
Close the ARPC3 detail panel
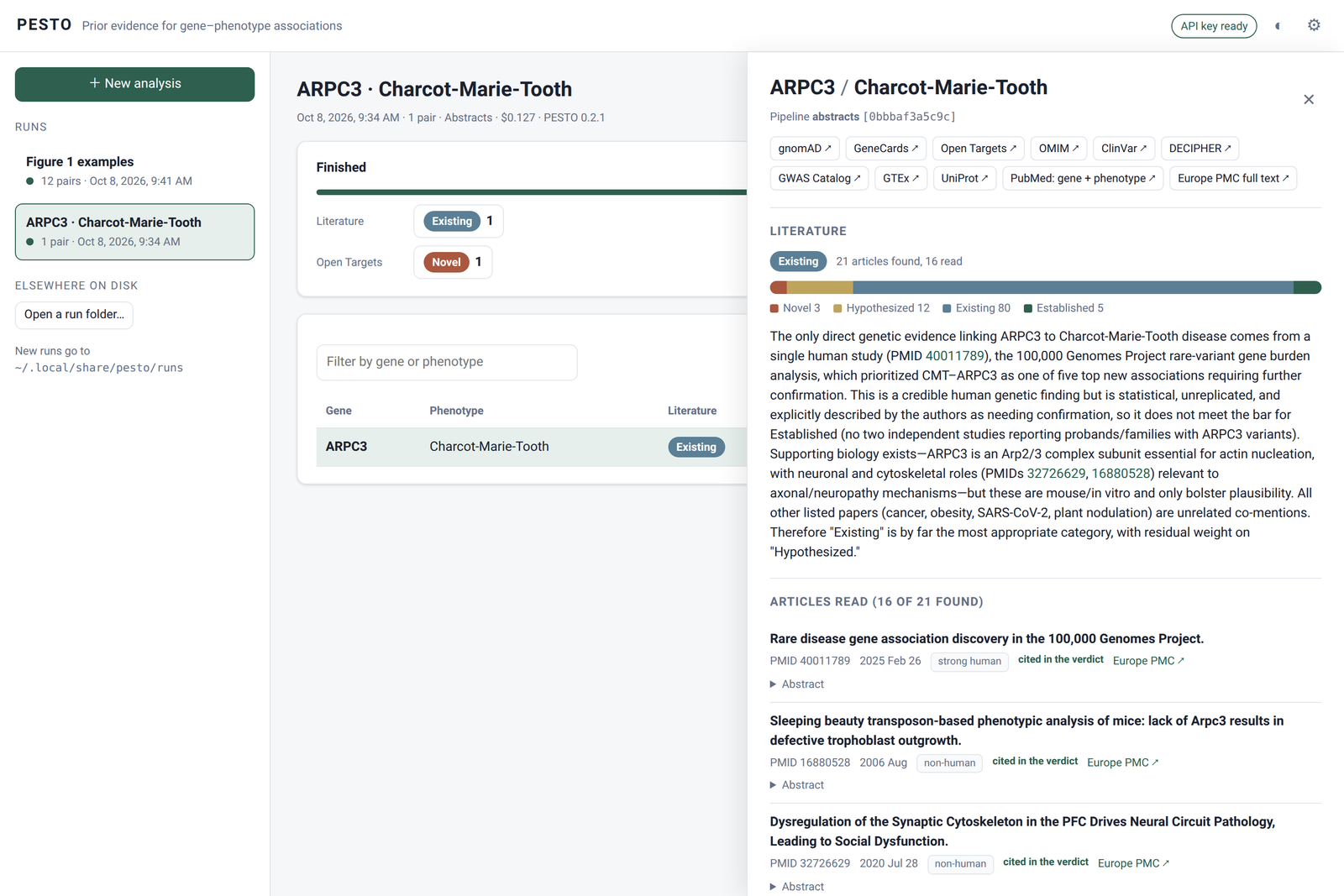[x=1309, y=99]
